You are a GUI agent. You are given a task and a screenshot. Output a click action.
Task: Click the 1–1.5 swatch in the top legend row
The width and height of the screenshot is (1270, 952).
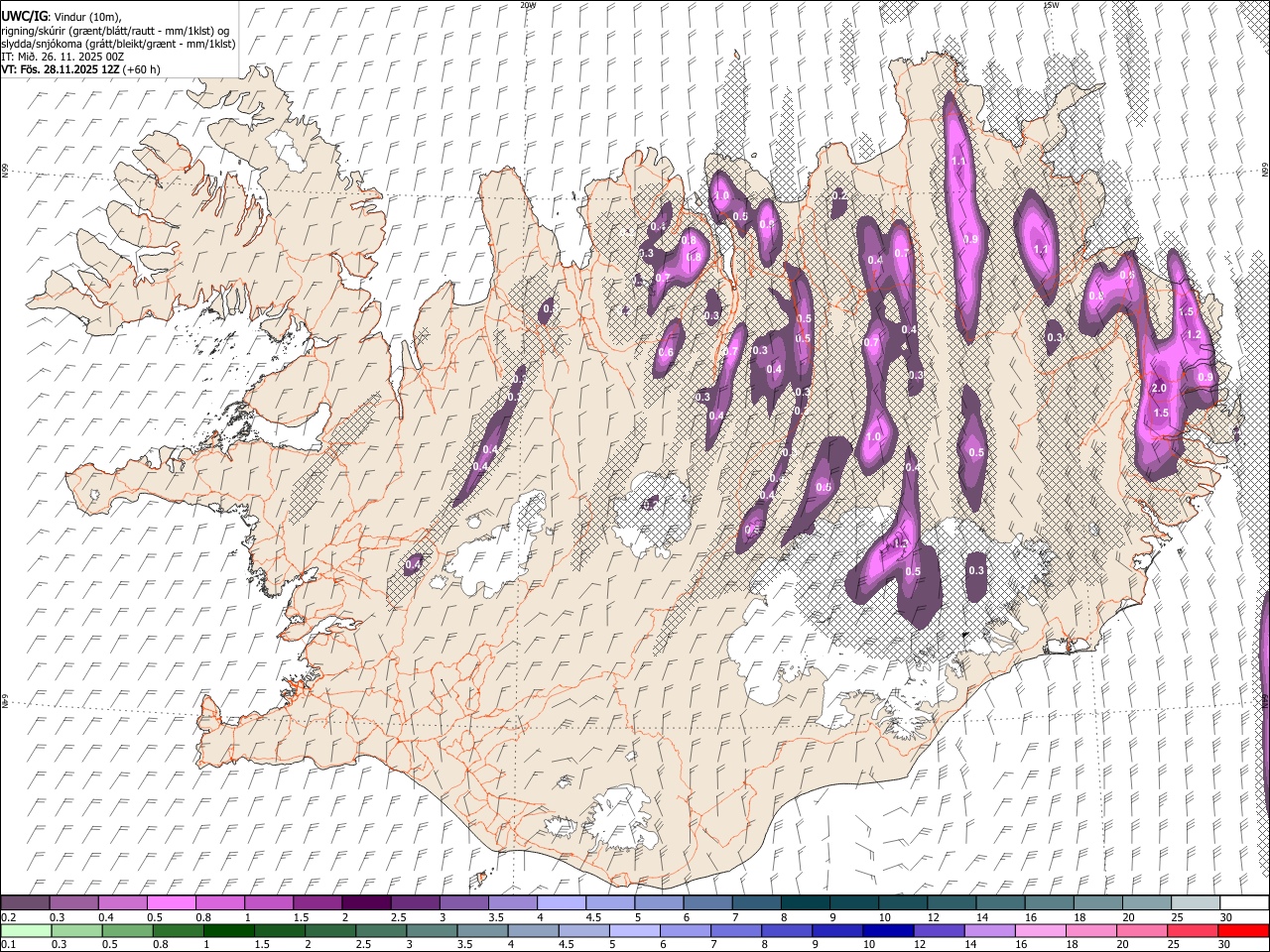point(269,902)
